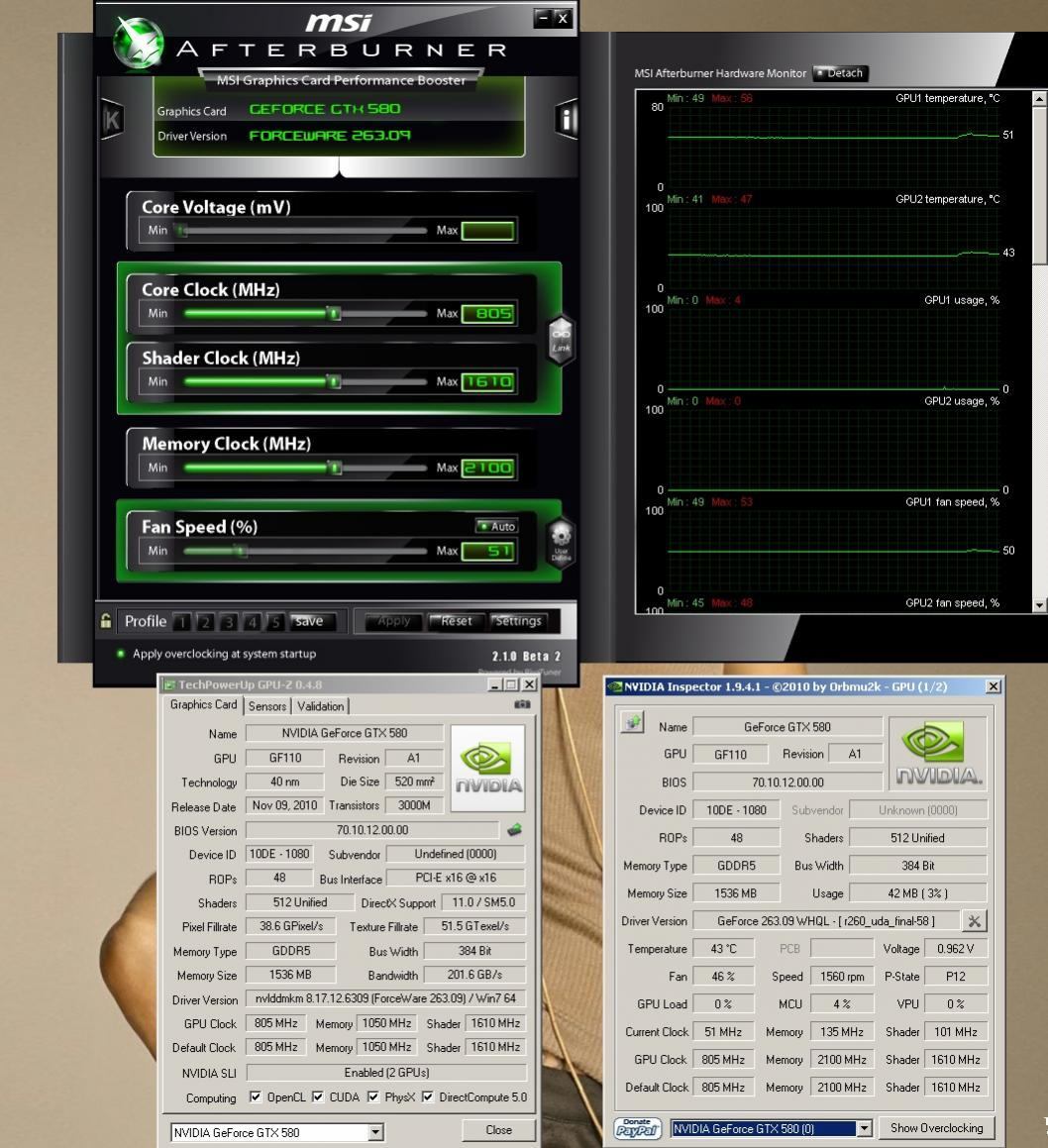The image size is (1048, 1148).
Task: Open the NVIDIA Inspector GPU selection dropdown
Action: click(x=864, y=1128)
